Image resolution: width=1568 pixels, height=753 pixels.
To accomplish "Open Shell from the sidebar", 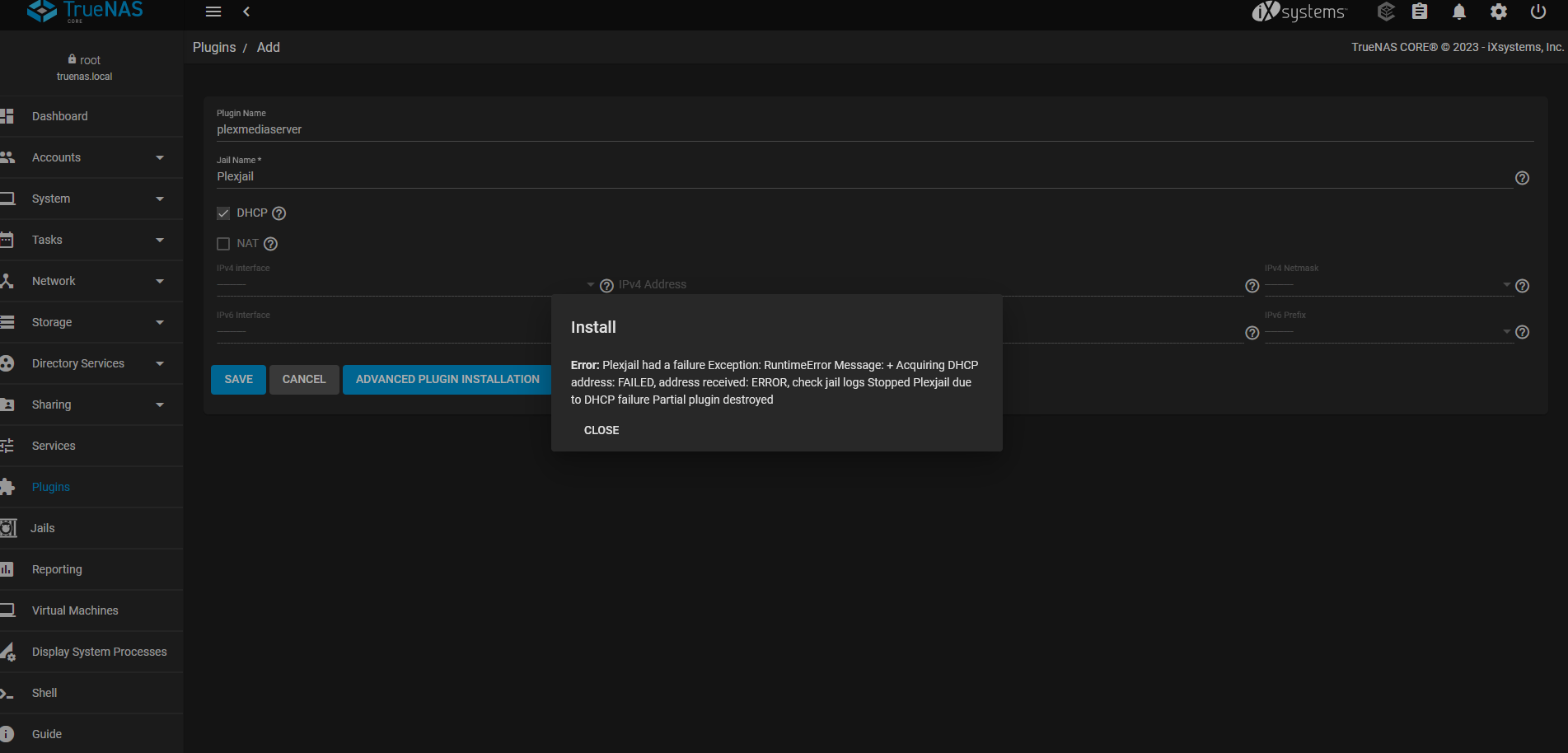I will pos(44,693).
